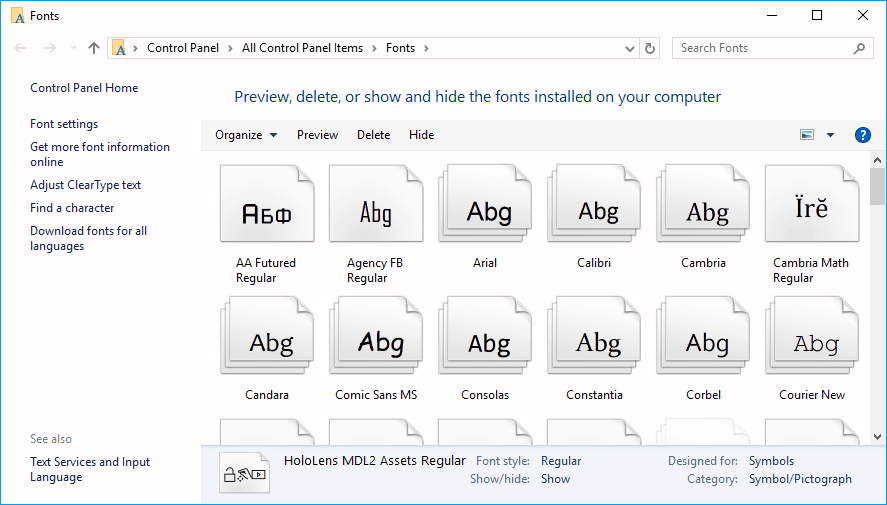This screenshot has width=887, height=505.
Task: Open Font settings link
Action: click(64, 124)
